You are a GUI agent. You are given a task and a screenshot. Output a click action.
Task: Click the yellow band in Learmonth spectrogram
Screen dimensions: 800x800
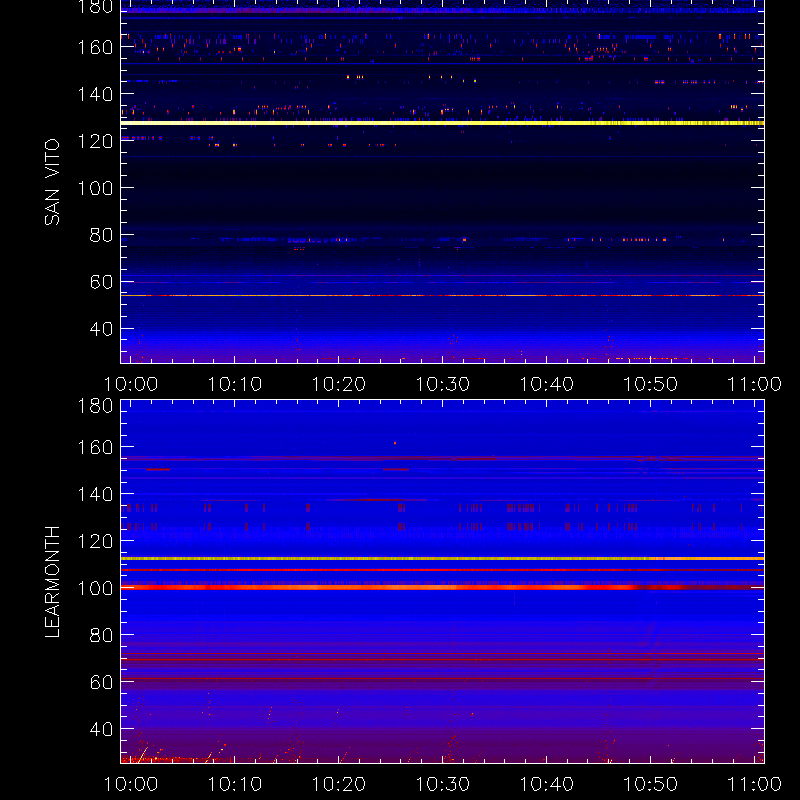[442, 559]
